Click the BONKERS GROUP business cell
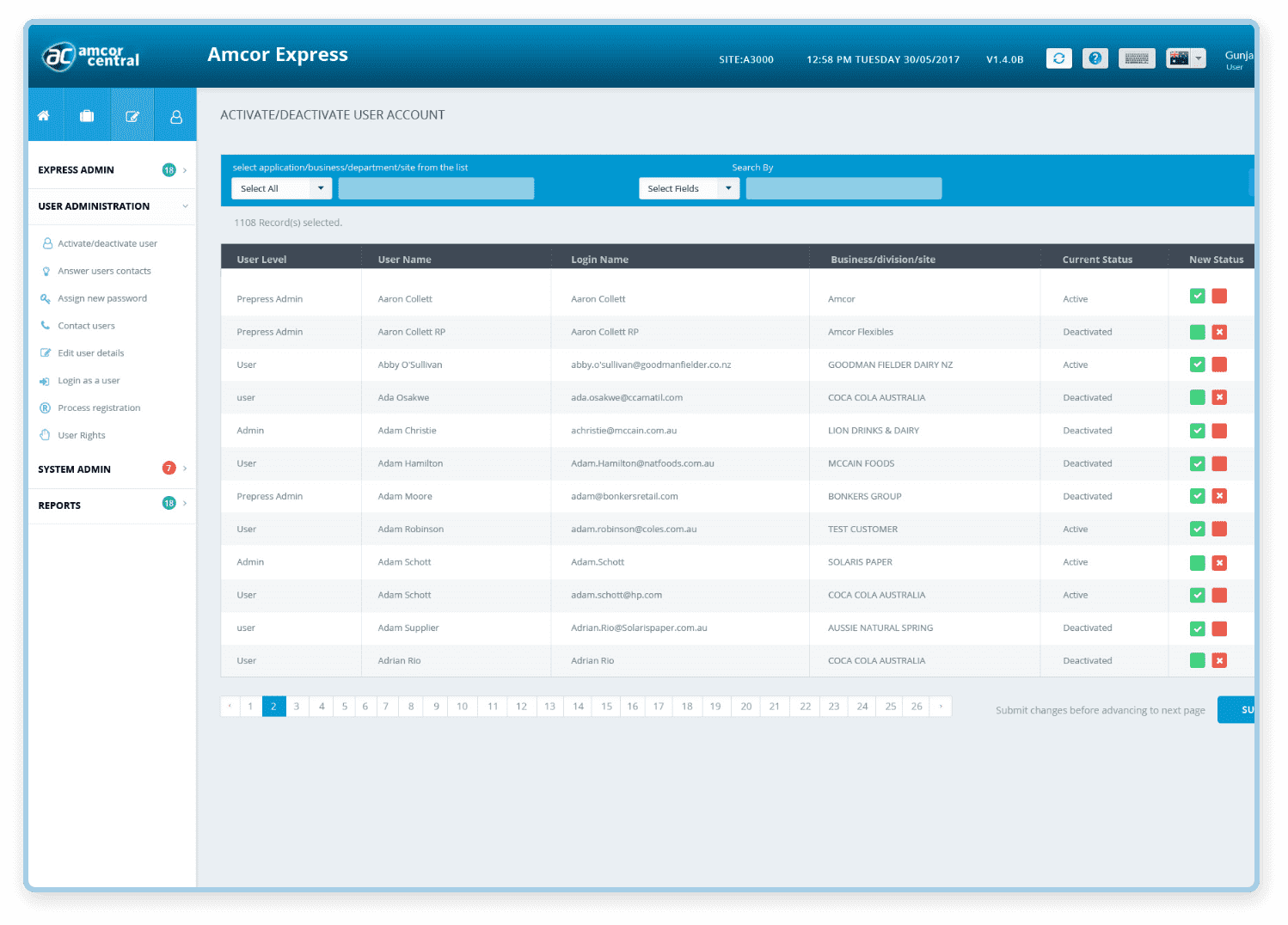 (x=864, y=496)
